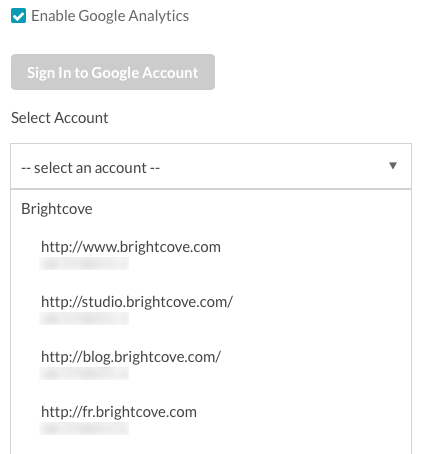The width and height of the screenshot is (445, 454).
Task: Click the Enable Google Analytics label text
Action: pos(110,16)
